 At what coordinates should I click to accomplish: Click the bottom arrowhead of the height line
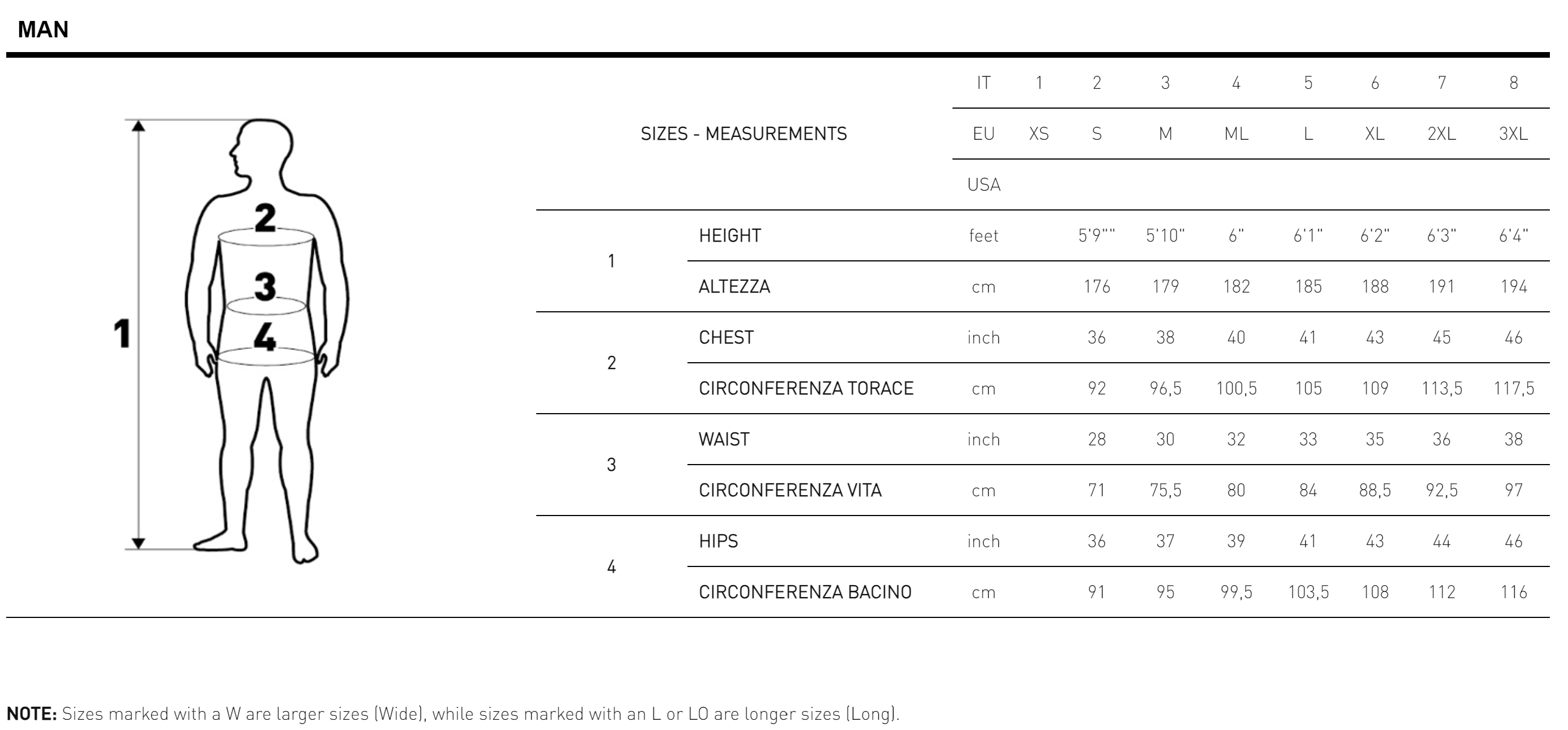pos(139,543)
